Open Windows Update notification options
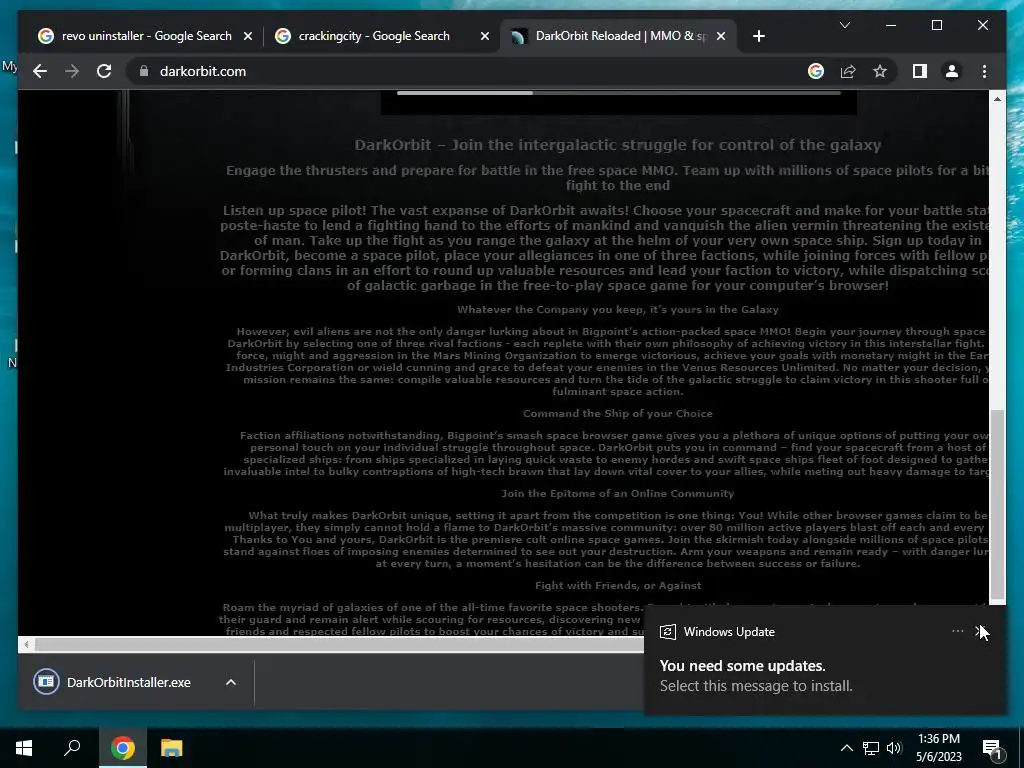 coord(957,631)
